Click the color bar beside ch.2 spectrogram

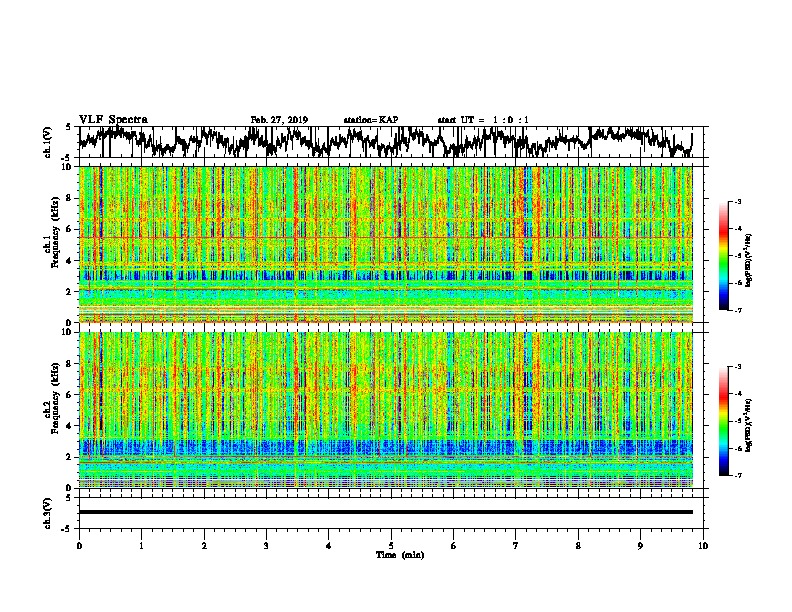[x=723, y=421]
